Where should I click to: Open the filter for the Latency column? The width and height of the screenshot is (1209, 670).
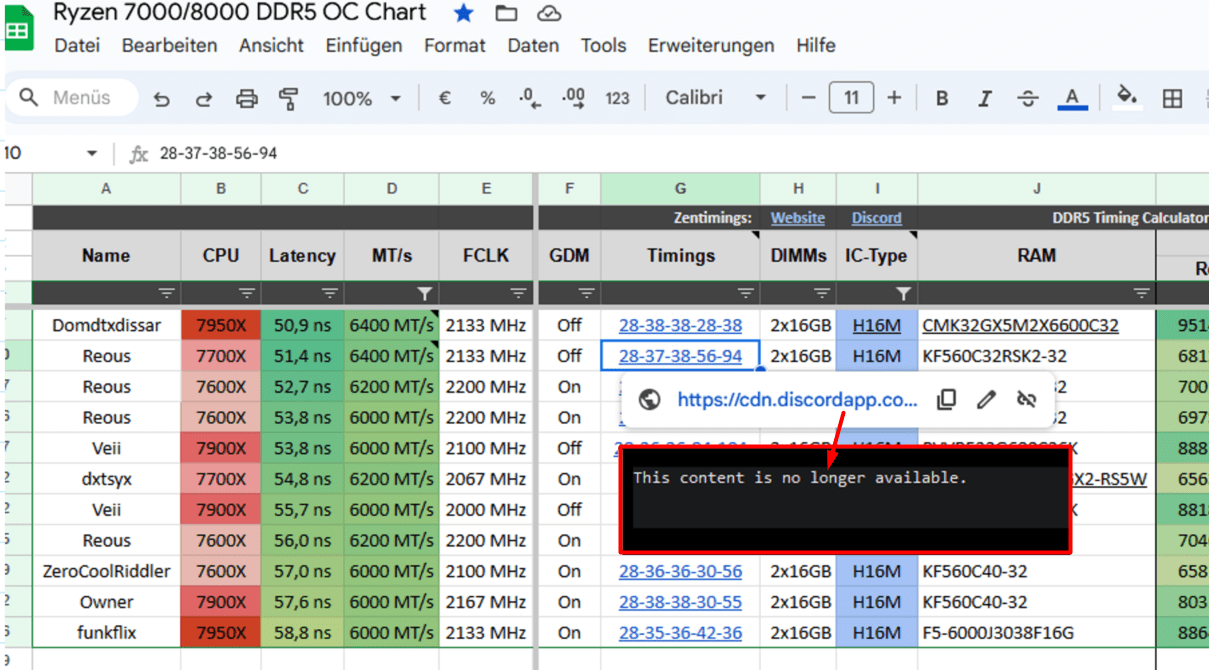click(330, 293)
